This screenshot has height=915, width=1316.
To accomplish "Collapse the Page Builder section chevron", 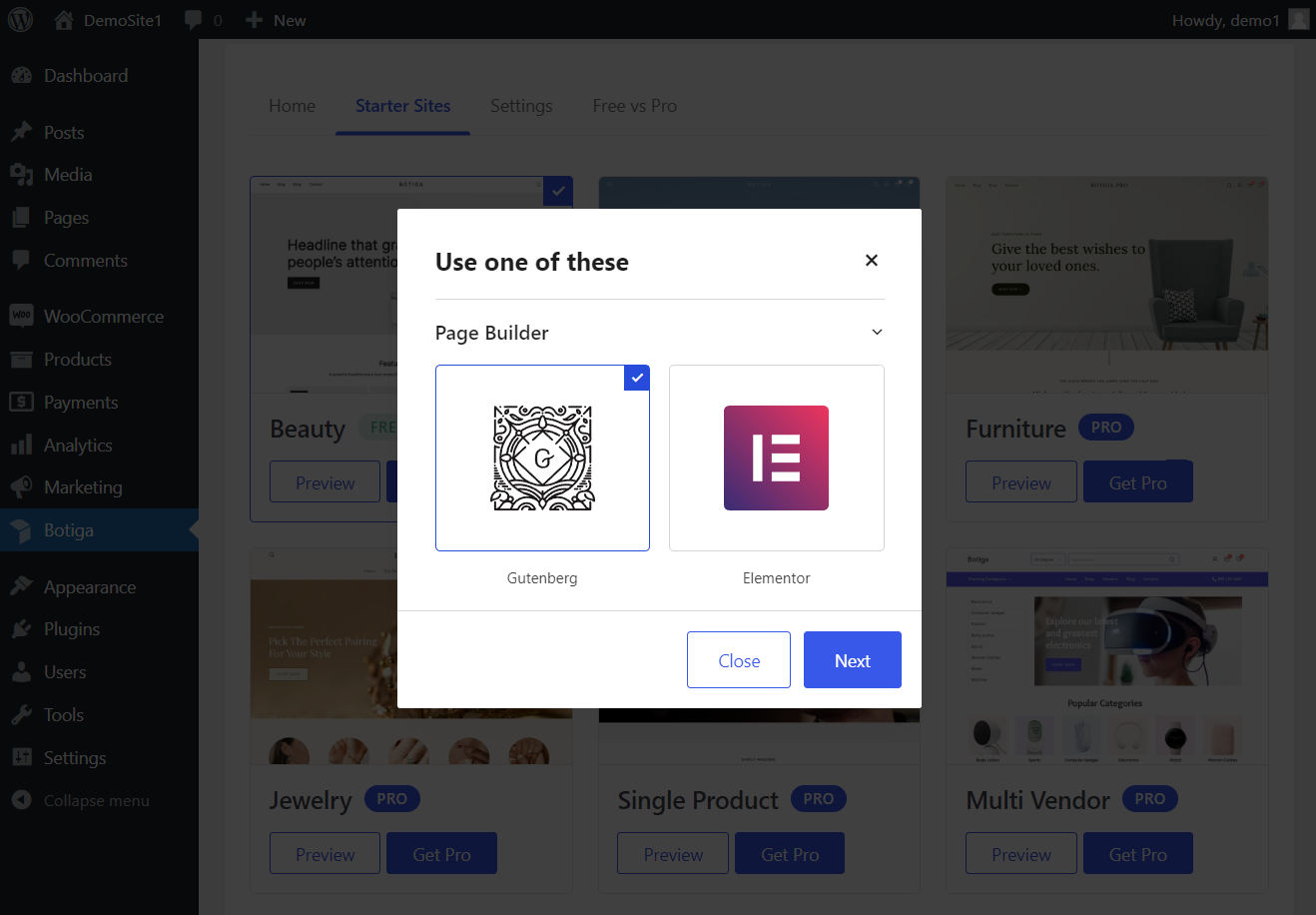I will tap(877, 333).
